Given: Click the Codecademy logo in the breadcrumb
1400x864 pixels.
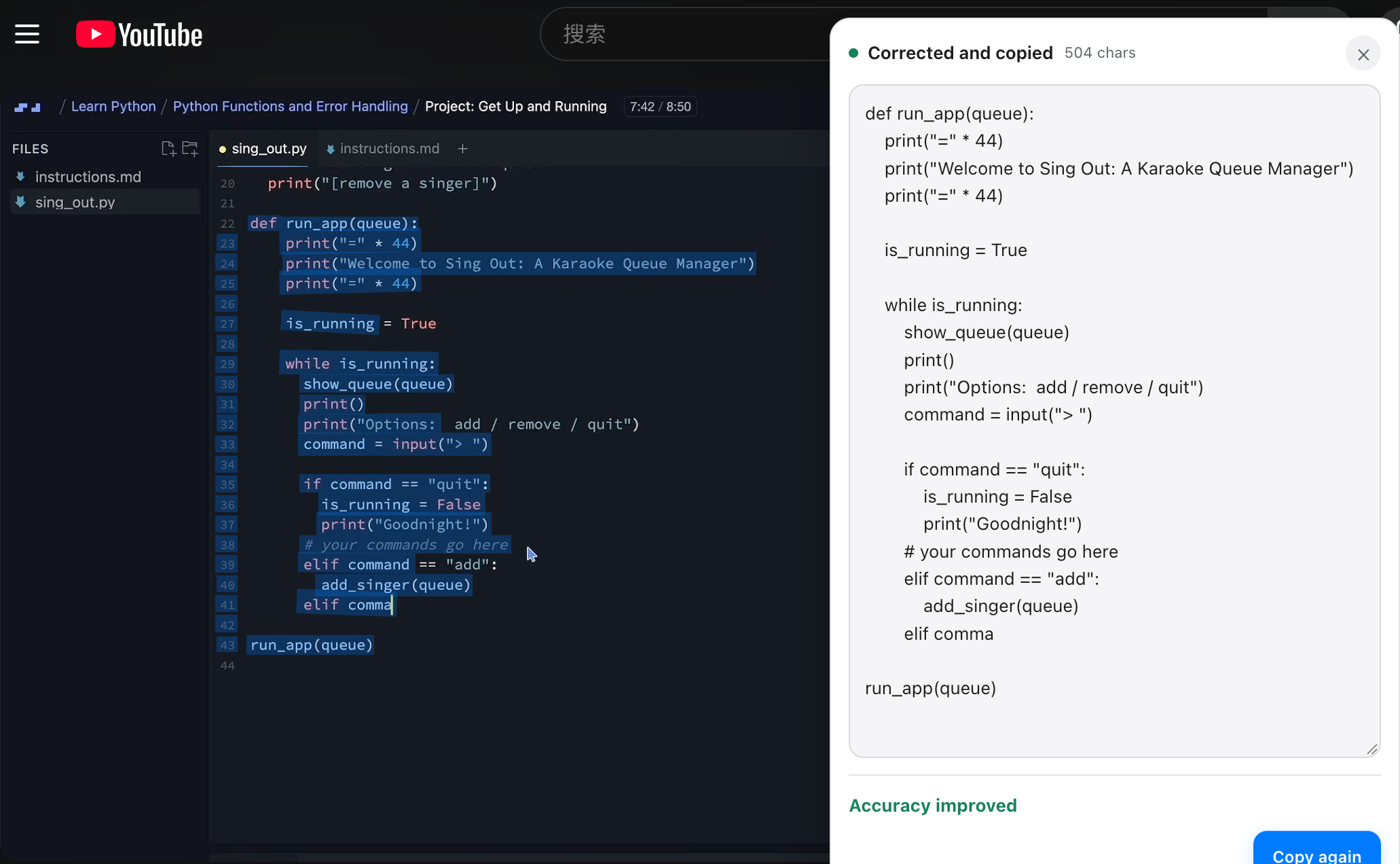Looking at the screenshot, I should (28, 107).
